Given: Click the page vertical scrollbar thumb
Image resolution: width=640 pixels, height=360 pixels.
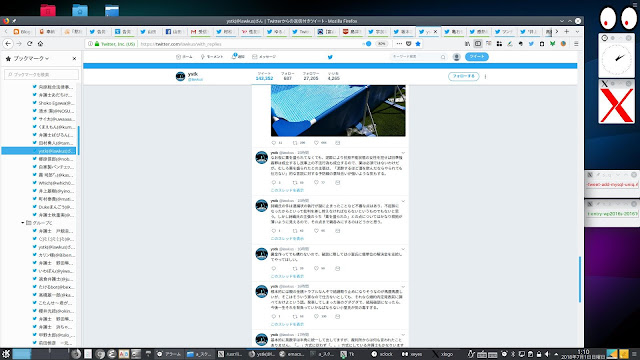Looking at the screenshot, I should pos(580,279).
